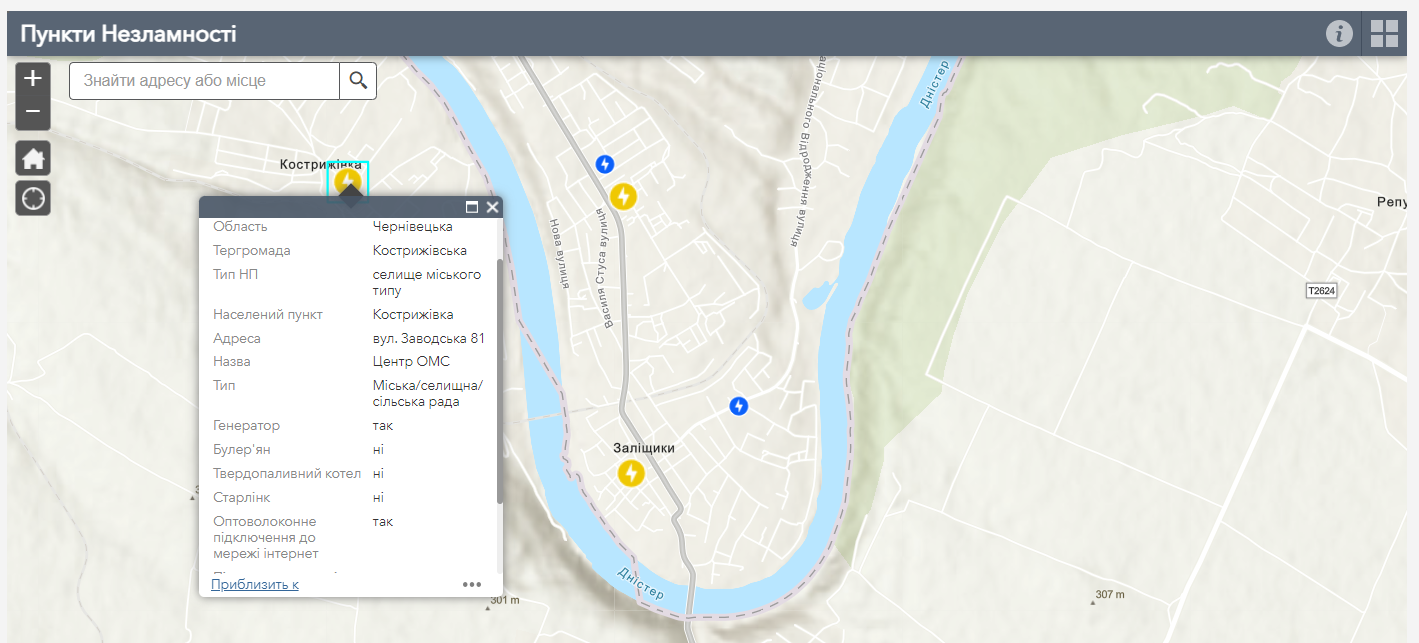1419x643 pixels.
Task: Select yellow marker on Василя Стуса street
Action: tap(623, 196)
